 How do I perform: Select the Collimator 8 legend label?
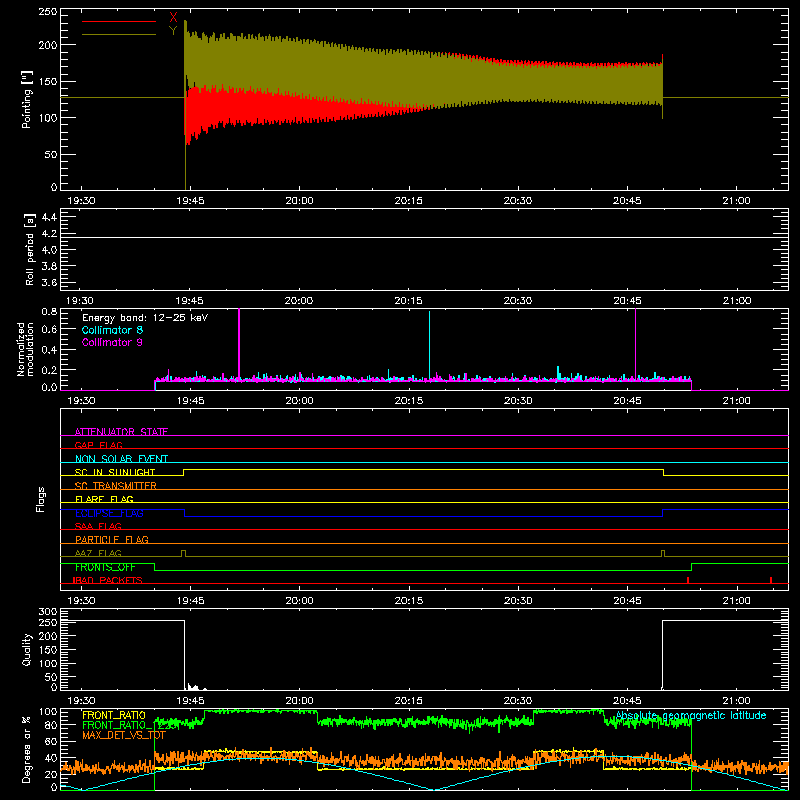click(x=112, y=330)
